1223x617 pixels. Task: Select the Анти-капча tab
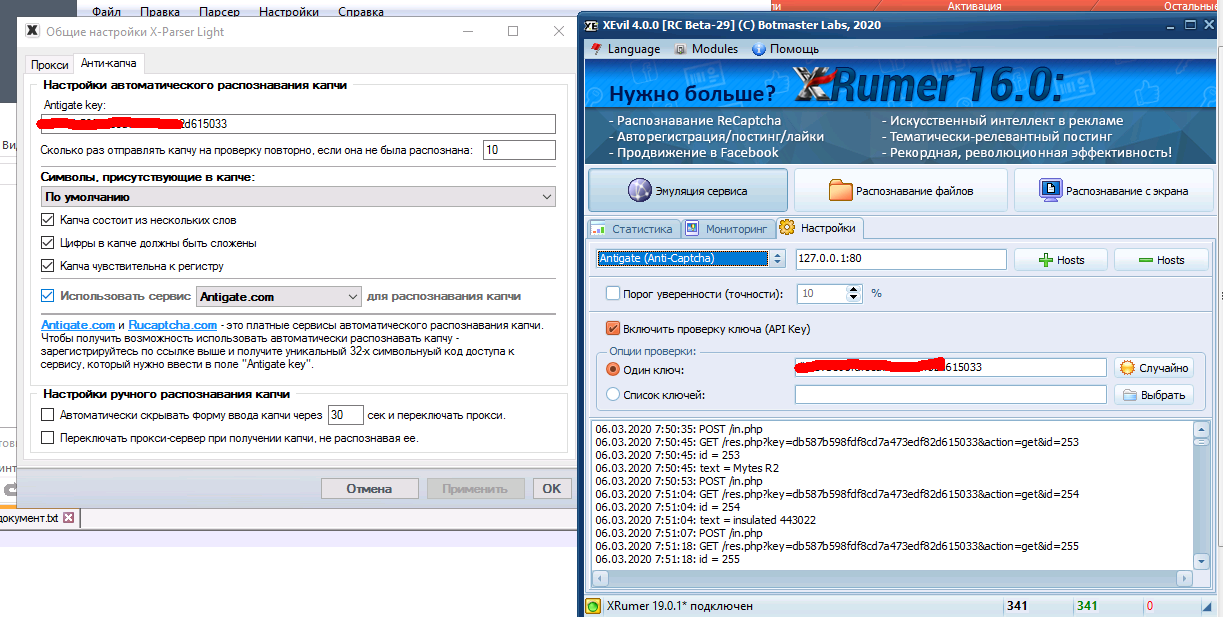(108, 64)
